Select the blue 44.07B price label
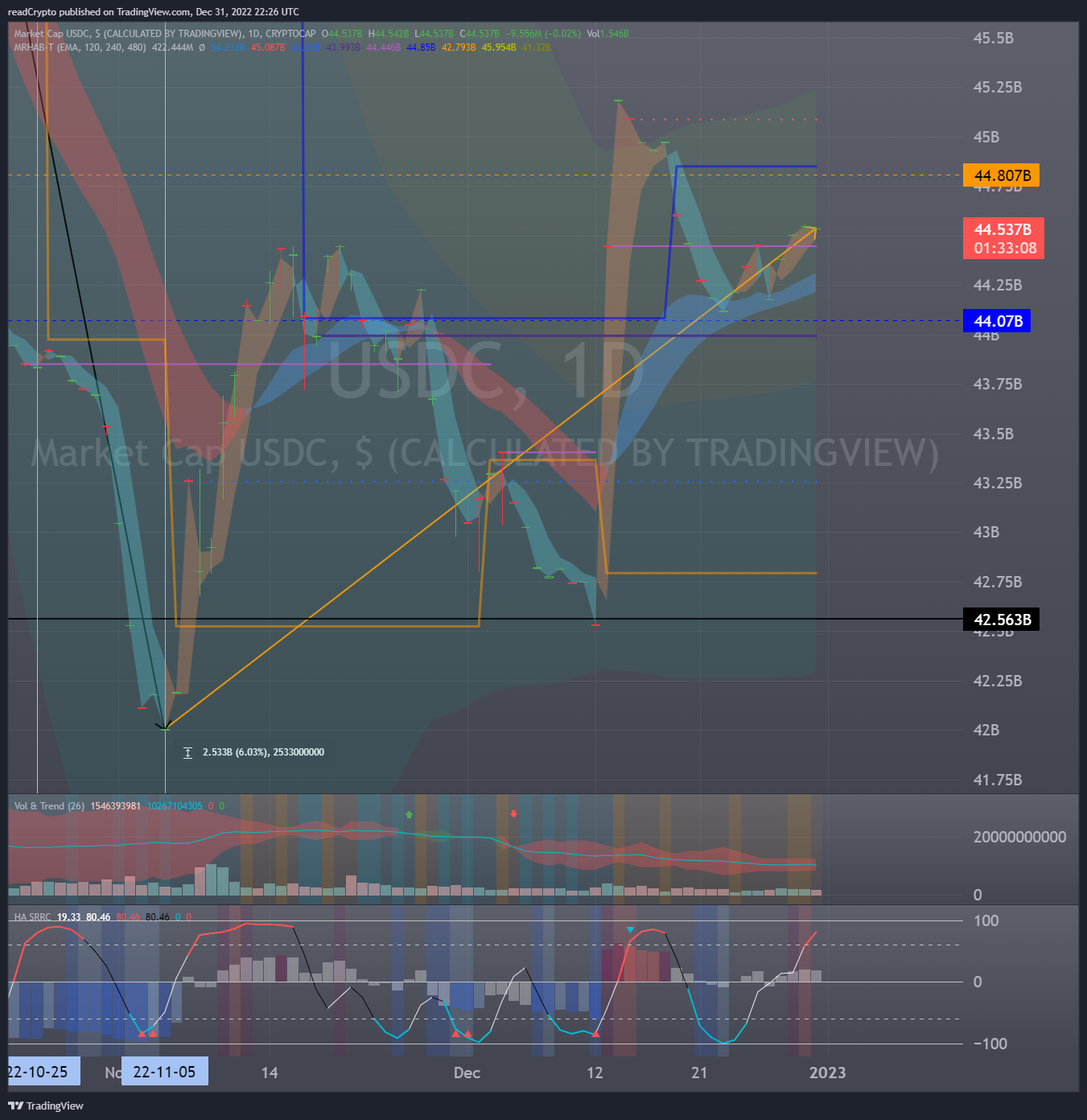This screenshot has width=1087, height=1120. point(996,321)
